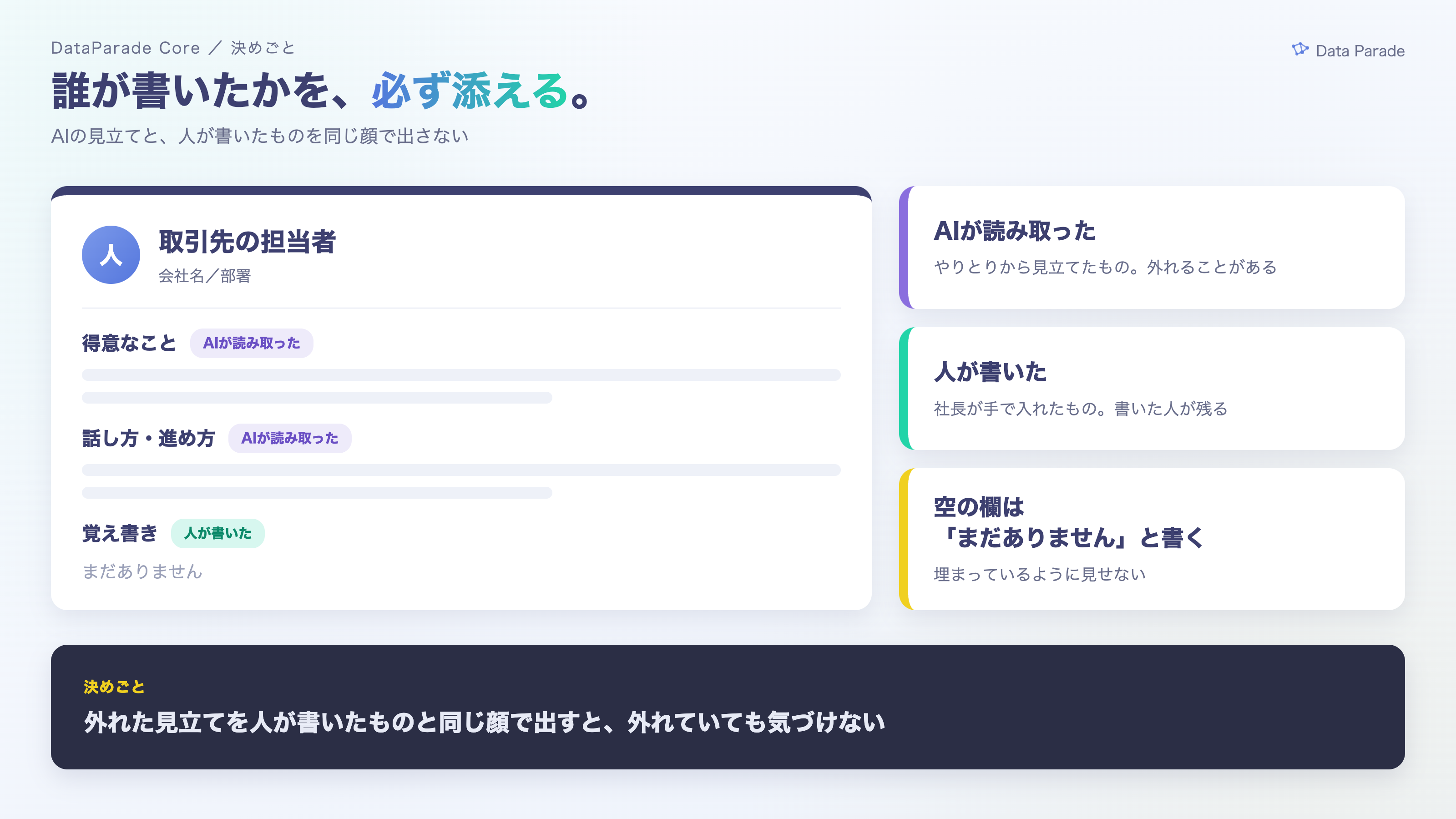Click the '空の欄は「まだありません」と書く' heading
This screenshot has height=819, width=1456.
point(1069,522)
